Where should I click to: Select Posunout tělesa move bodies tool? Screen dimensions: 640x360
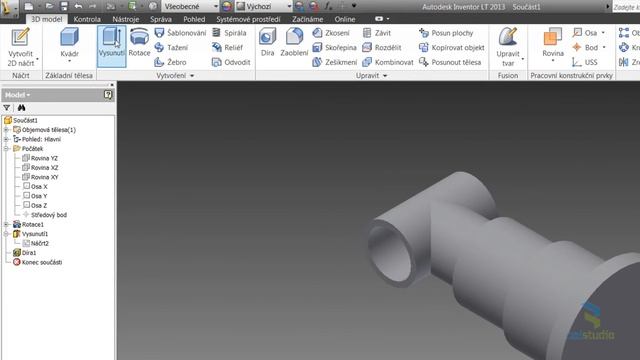[450, 62]
